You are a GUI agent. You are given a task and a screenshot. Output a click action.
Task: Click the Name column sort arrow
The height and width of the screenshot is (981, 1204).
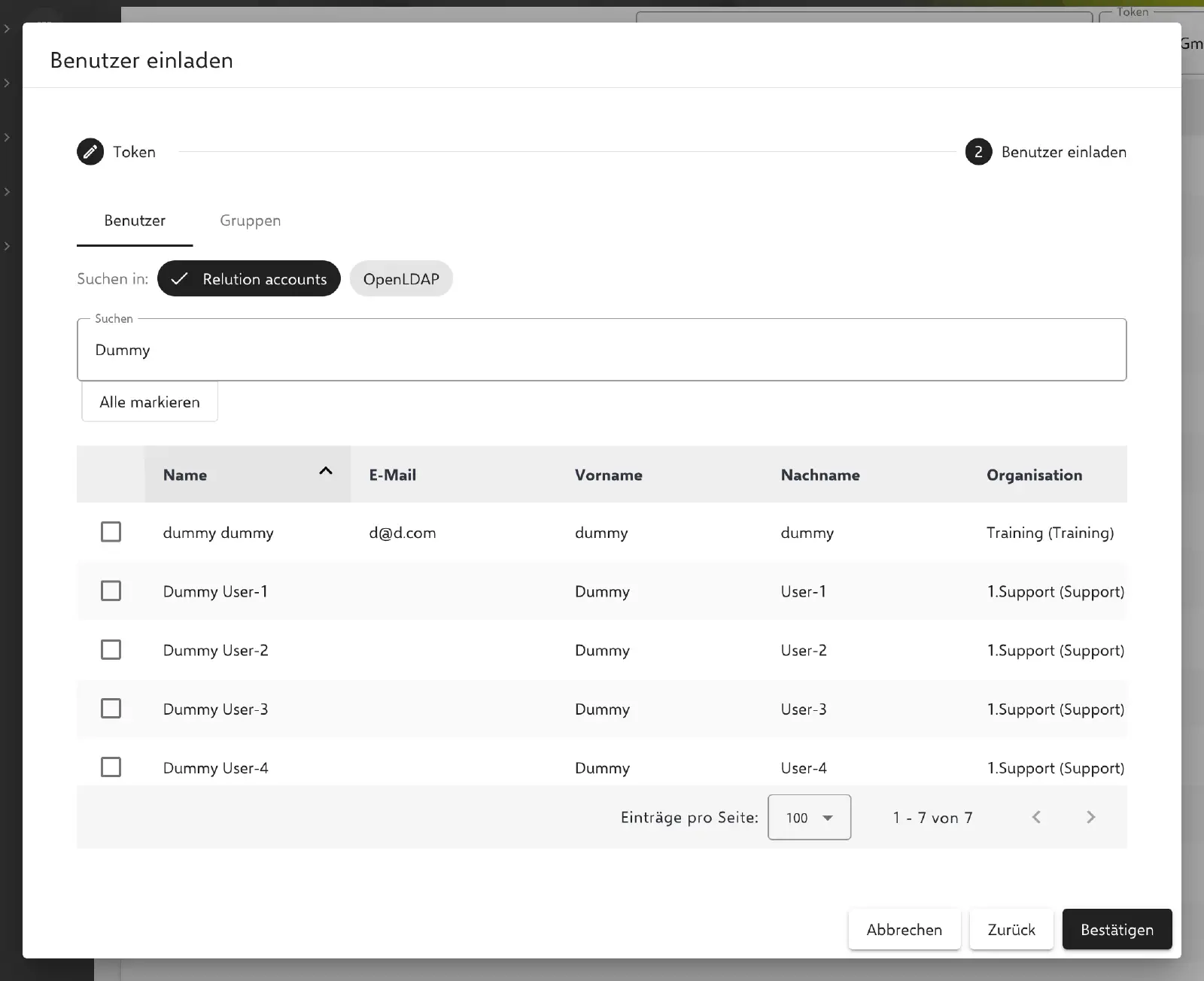[x=326, y=471]
